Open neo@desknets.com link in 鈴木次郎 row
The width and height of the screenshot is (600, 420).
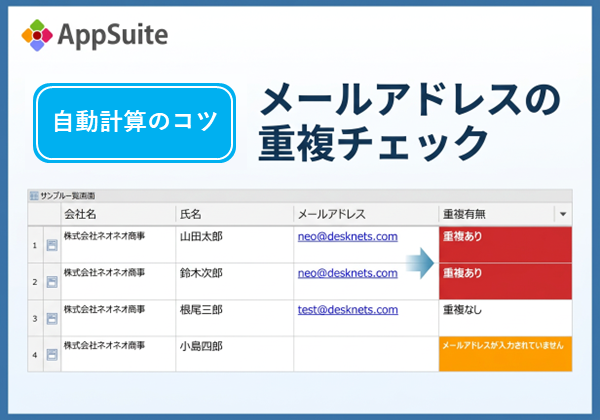point(347,273)
